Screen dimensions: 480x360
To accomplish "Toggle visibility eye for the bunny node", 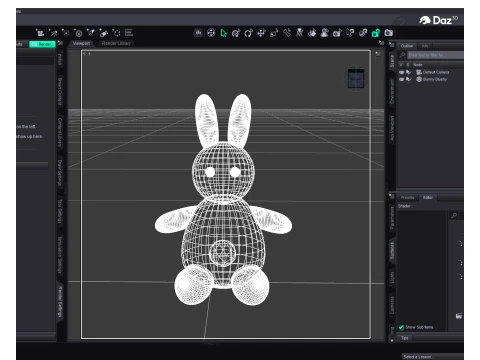I will pos(402,79).
